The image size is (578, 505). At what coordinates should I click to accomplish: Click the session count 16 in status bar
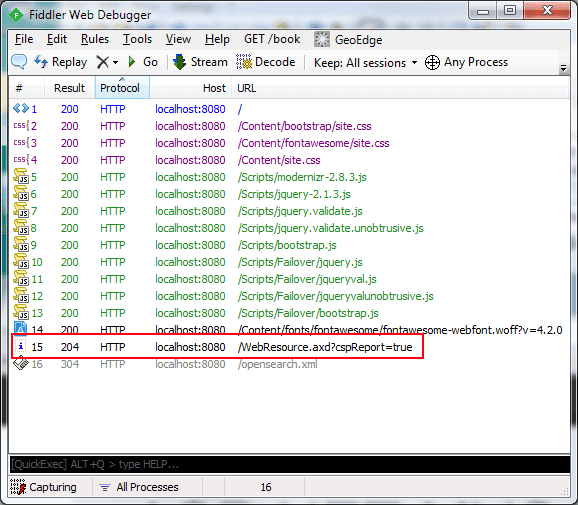(266, 487)
